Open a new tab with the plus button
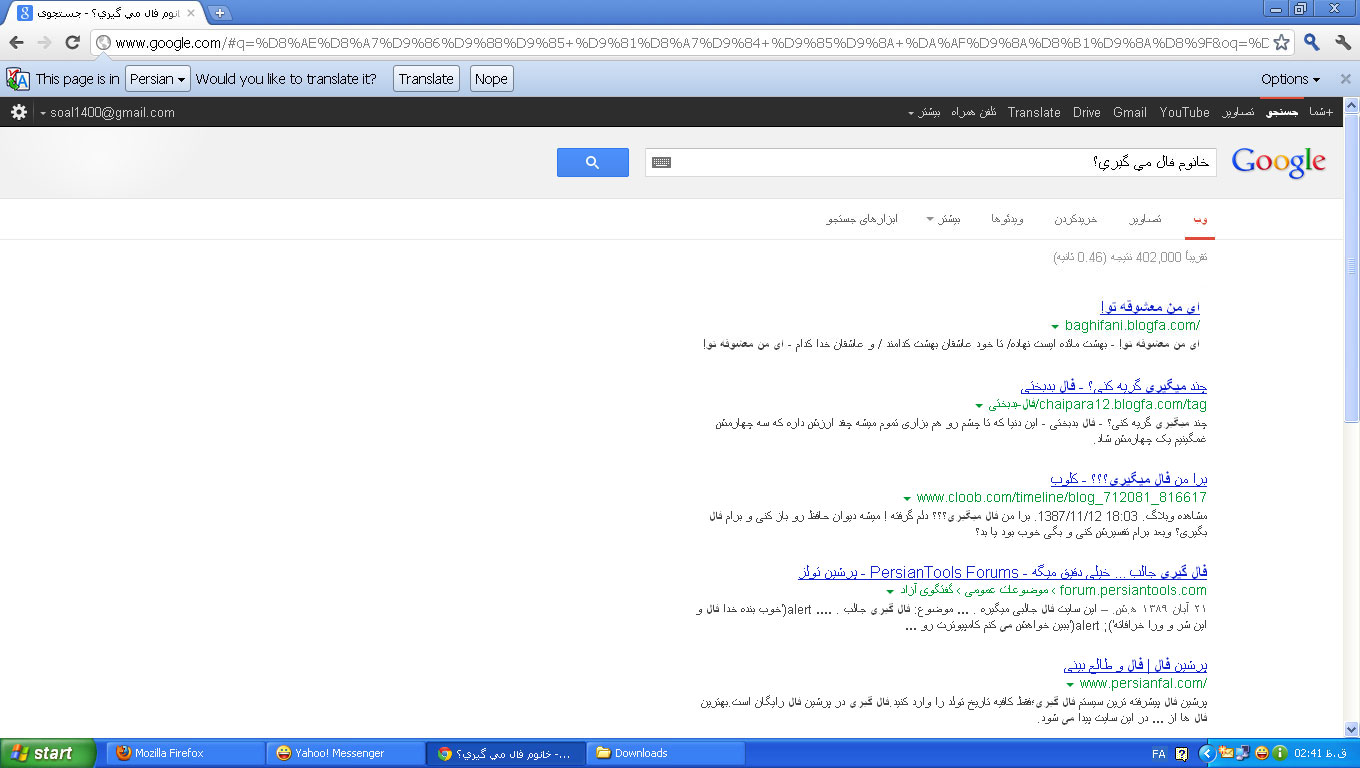This screenshot has height=768, width=1360. (x=220, y=13)
